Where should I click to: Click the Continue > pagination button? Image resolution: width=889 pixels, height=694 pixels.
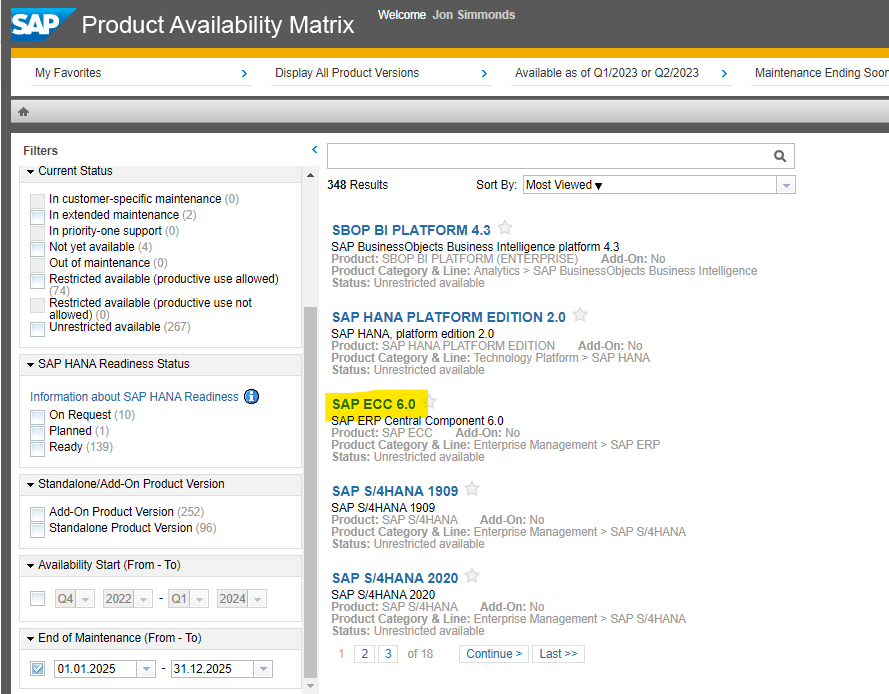(x=494, y=654)
